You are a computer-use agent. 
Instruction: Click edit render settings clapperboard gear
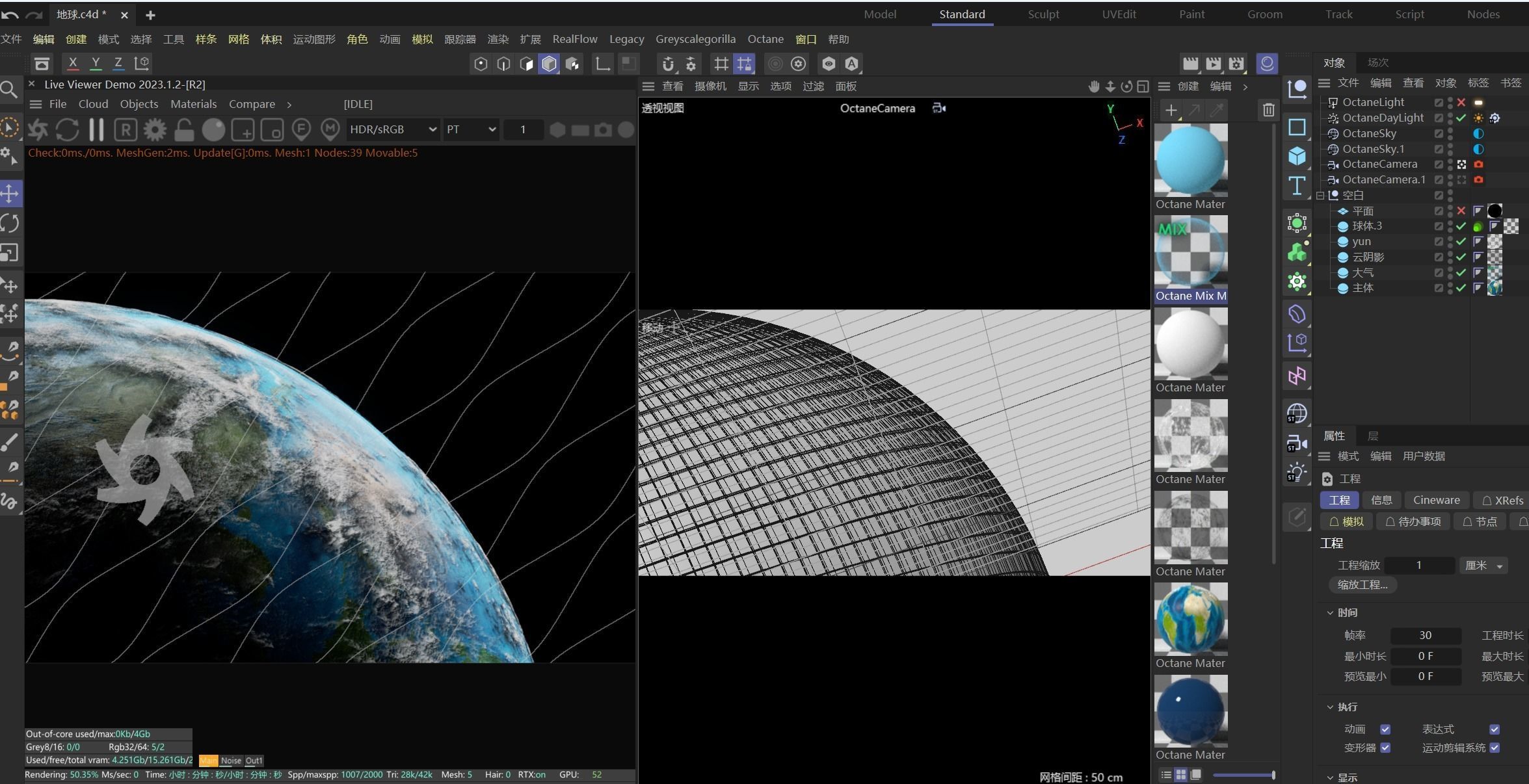(1236, 63)
